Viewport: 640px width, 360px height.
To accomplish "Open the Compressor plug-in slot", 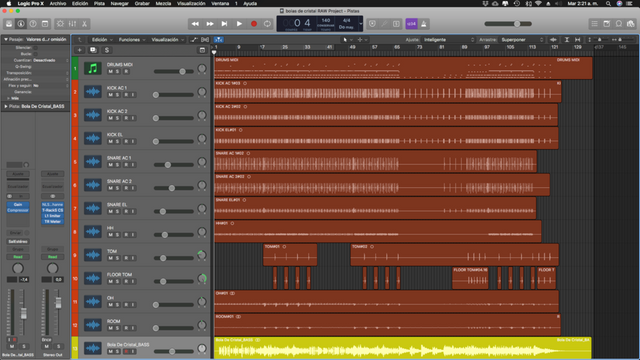I will (18, 210).
